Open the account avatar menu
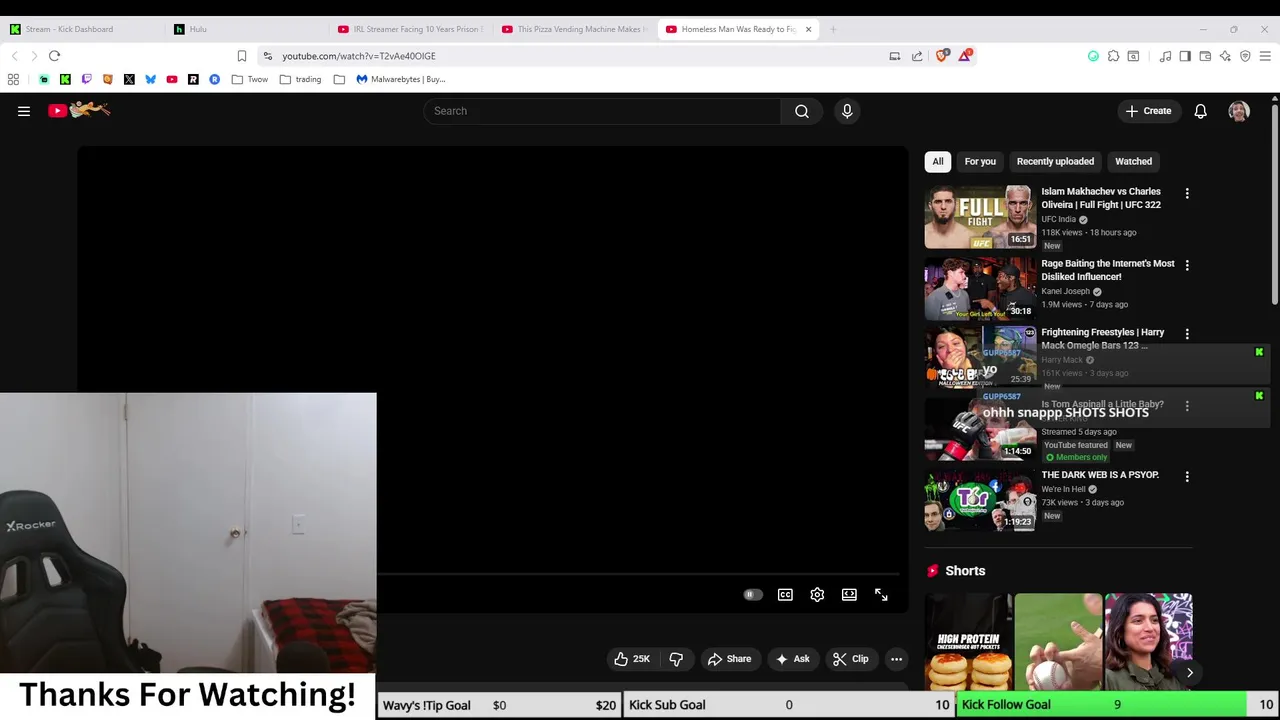This screenshot has width=1280, height=720. [x=1239, y=111]
